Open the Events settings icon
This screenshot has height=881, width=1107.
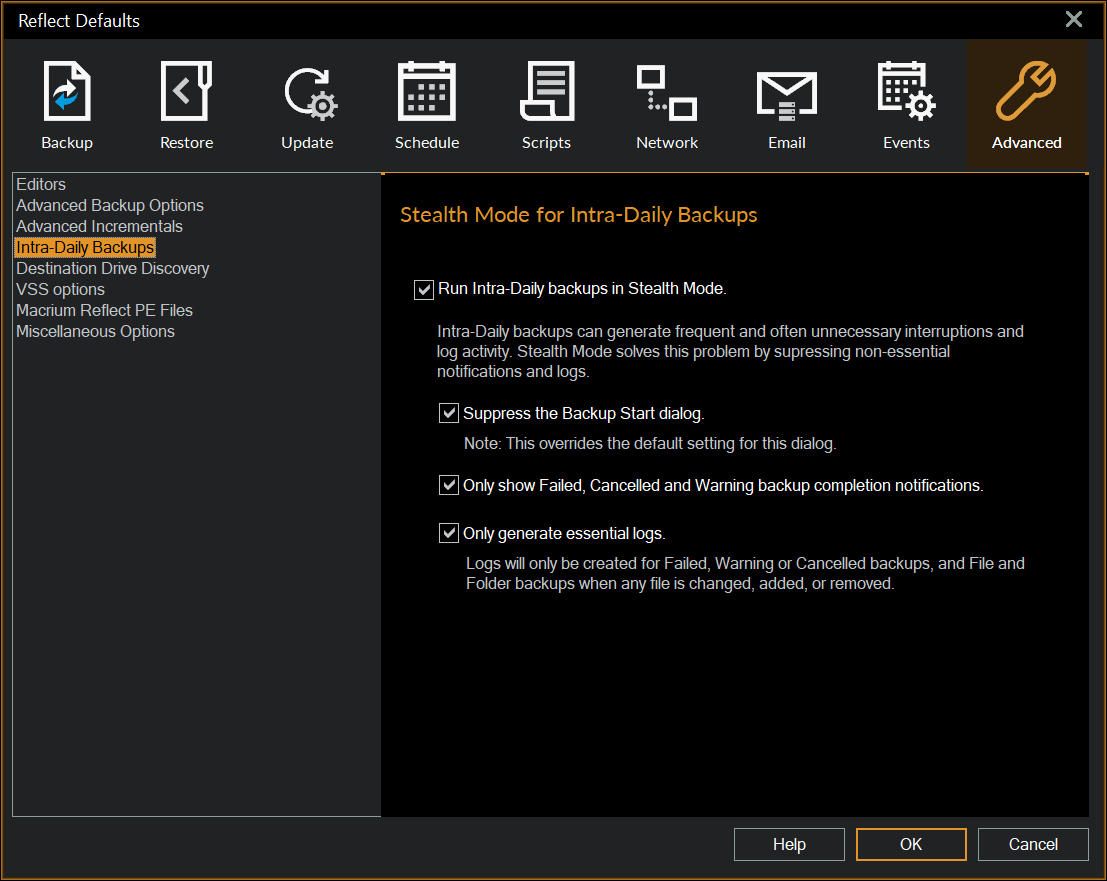coord(906,104)
